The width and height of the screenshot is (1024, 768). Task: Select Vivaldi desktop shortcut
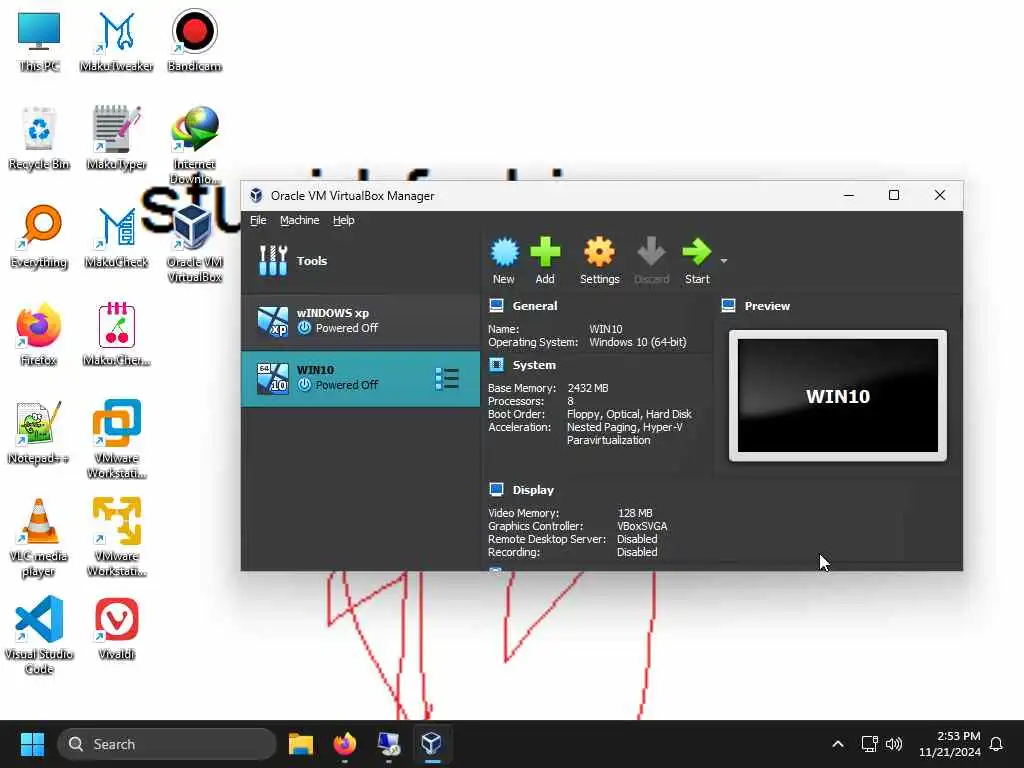click(x=116, y=628)
